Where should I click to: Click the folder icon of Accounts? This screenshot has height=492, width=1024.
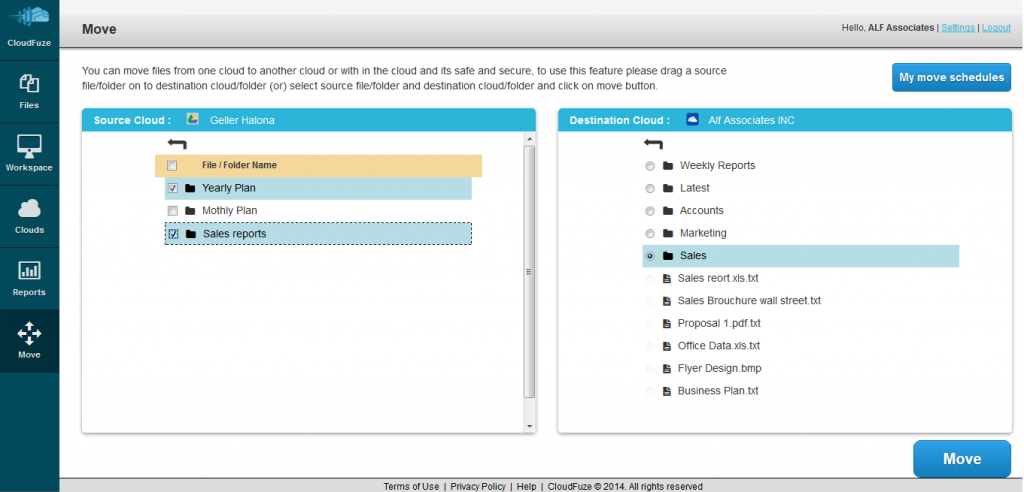pos(667,211)
